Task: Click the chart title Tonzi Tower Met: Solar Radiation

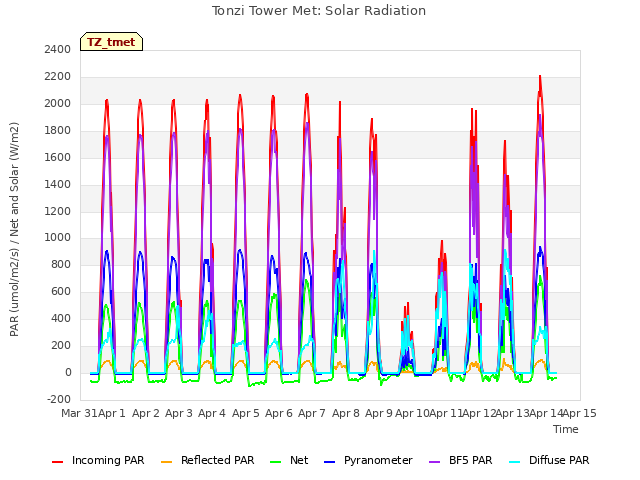Action: [x=319, y=11]
